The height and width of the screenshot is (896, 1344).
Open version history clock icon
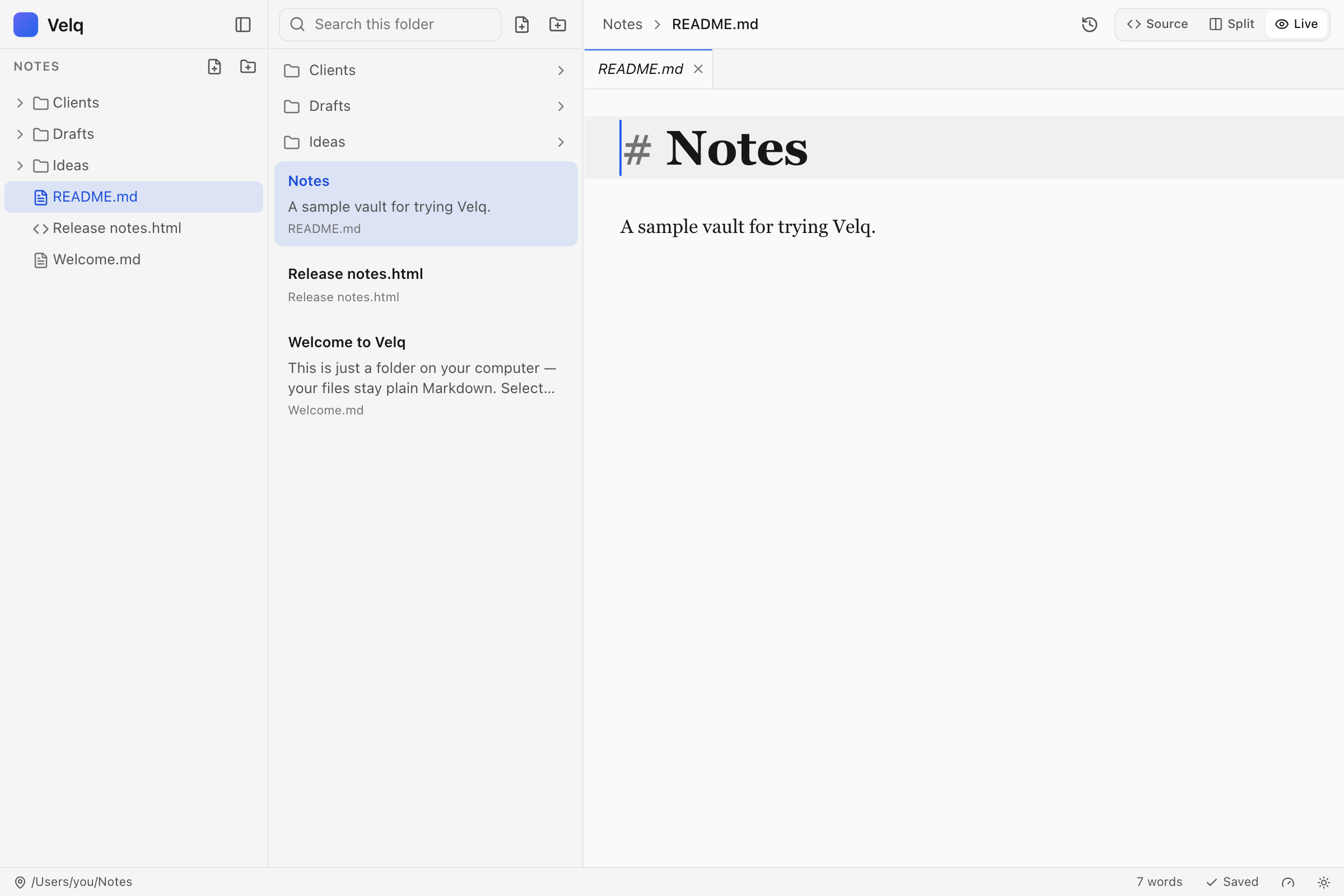pos(1089,25)
